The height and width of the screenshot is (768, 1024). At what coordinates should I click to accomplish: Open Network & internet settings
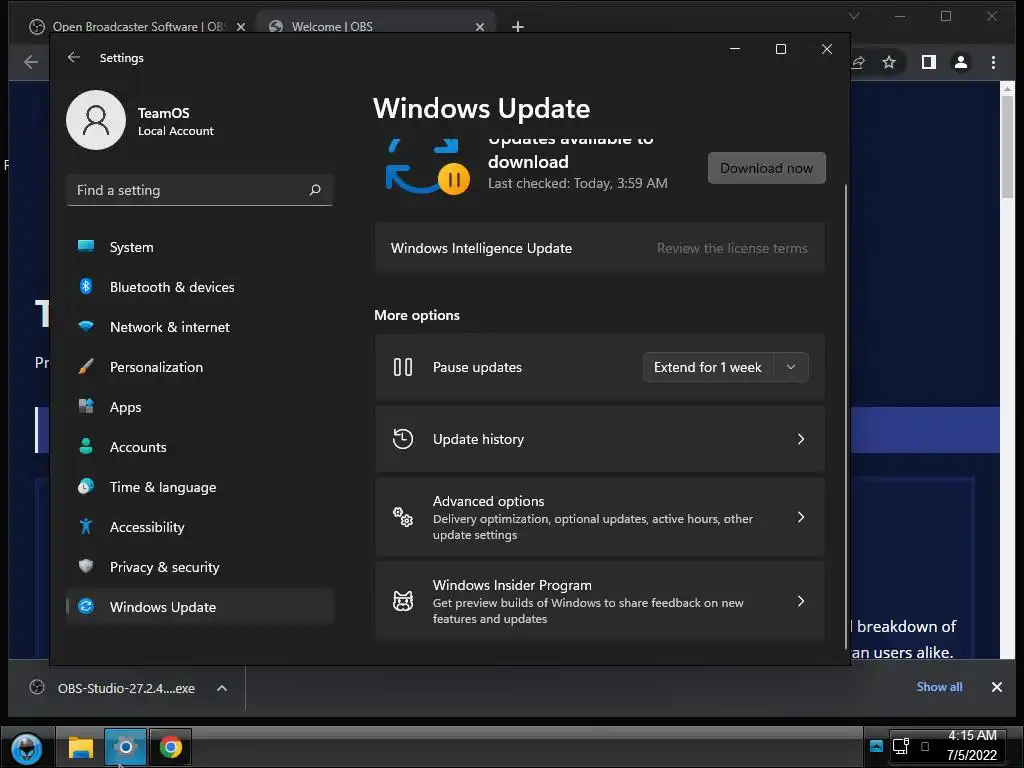point(200,327)
